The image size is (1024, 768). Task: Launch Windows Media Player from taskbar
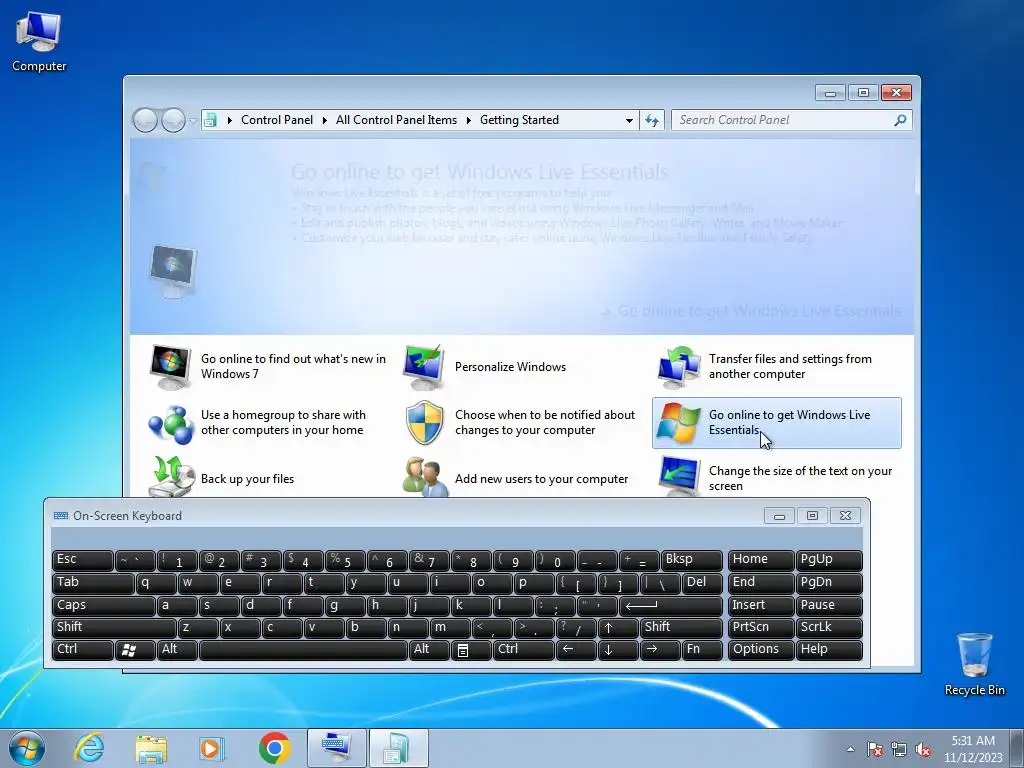coord(211,749)
